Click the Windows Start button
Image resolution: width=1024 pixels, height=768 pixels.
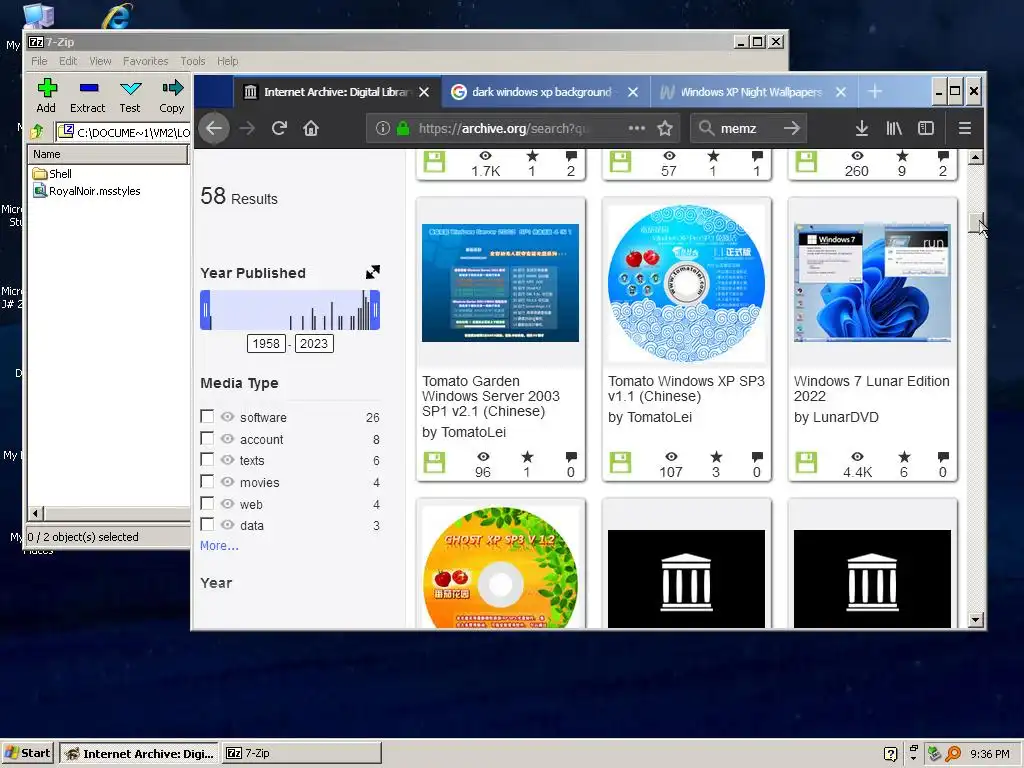coord(27,753)
